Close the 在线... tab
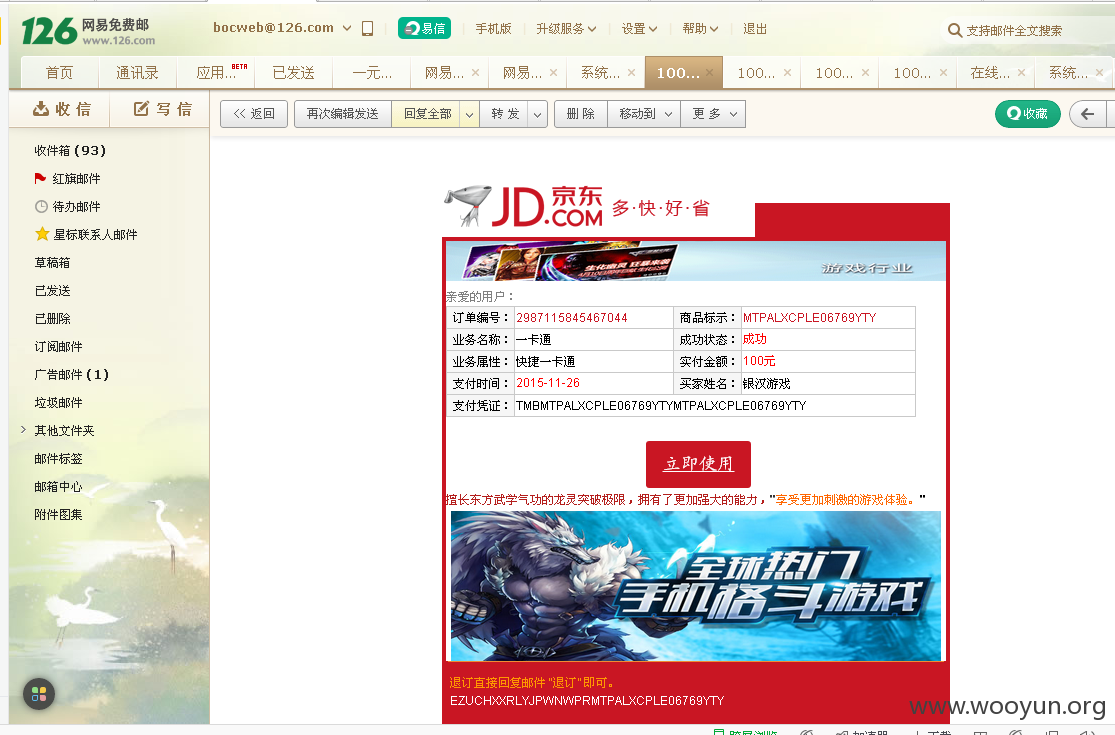This screenshot has height=735, width=1115. coord(1021,73)
